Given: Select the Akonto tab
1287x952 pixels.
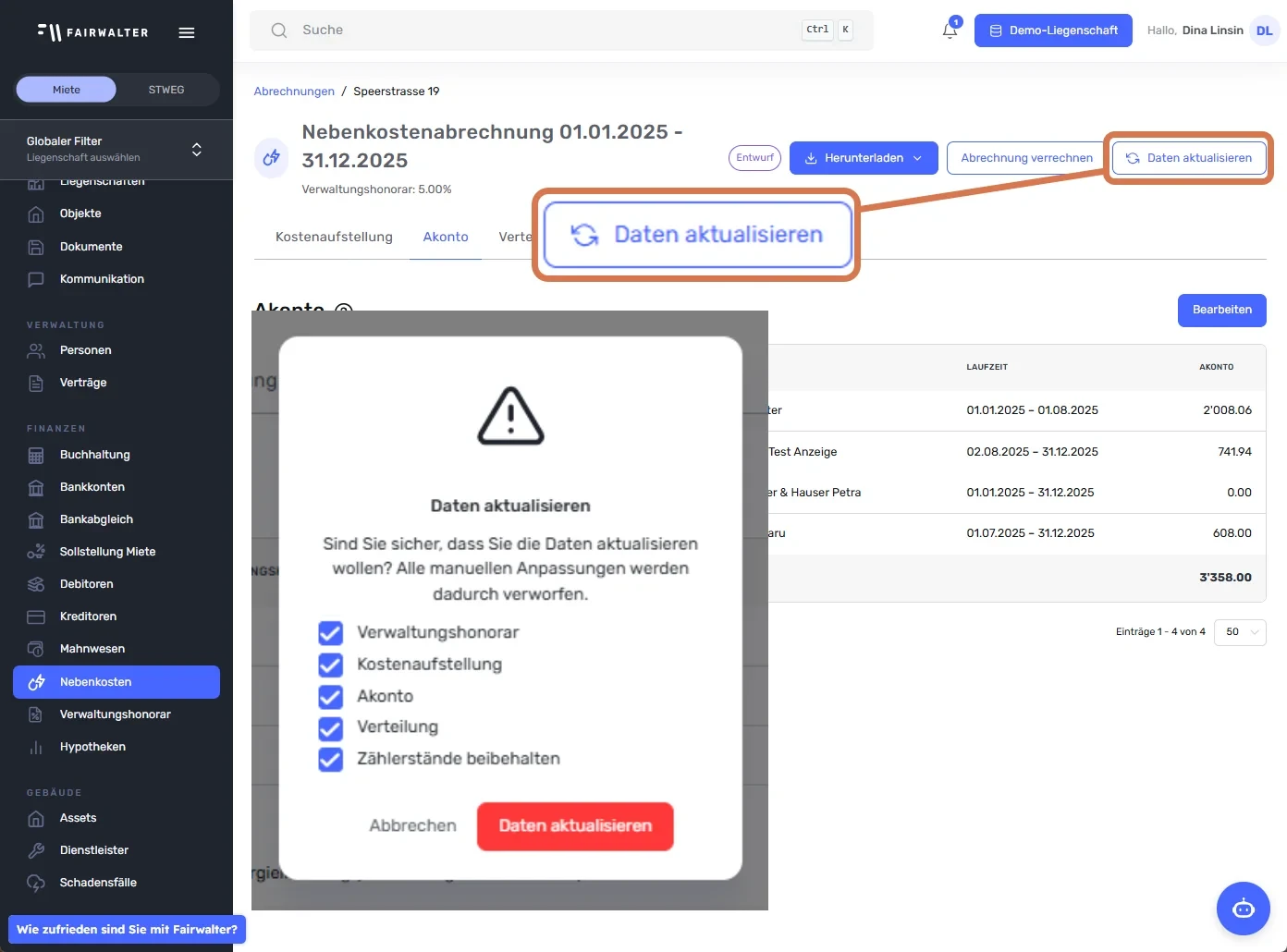Looking at the screenshot, I should pyautogui.click(x=446, y=238).
